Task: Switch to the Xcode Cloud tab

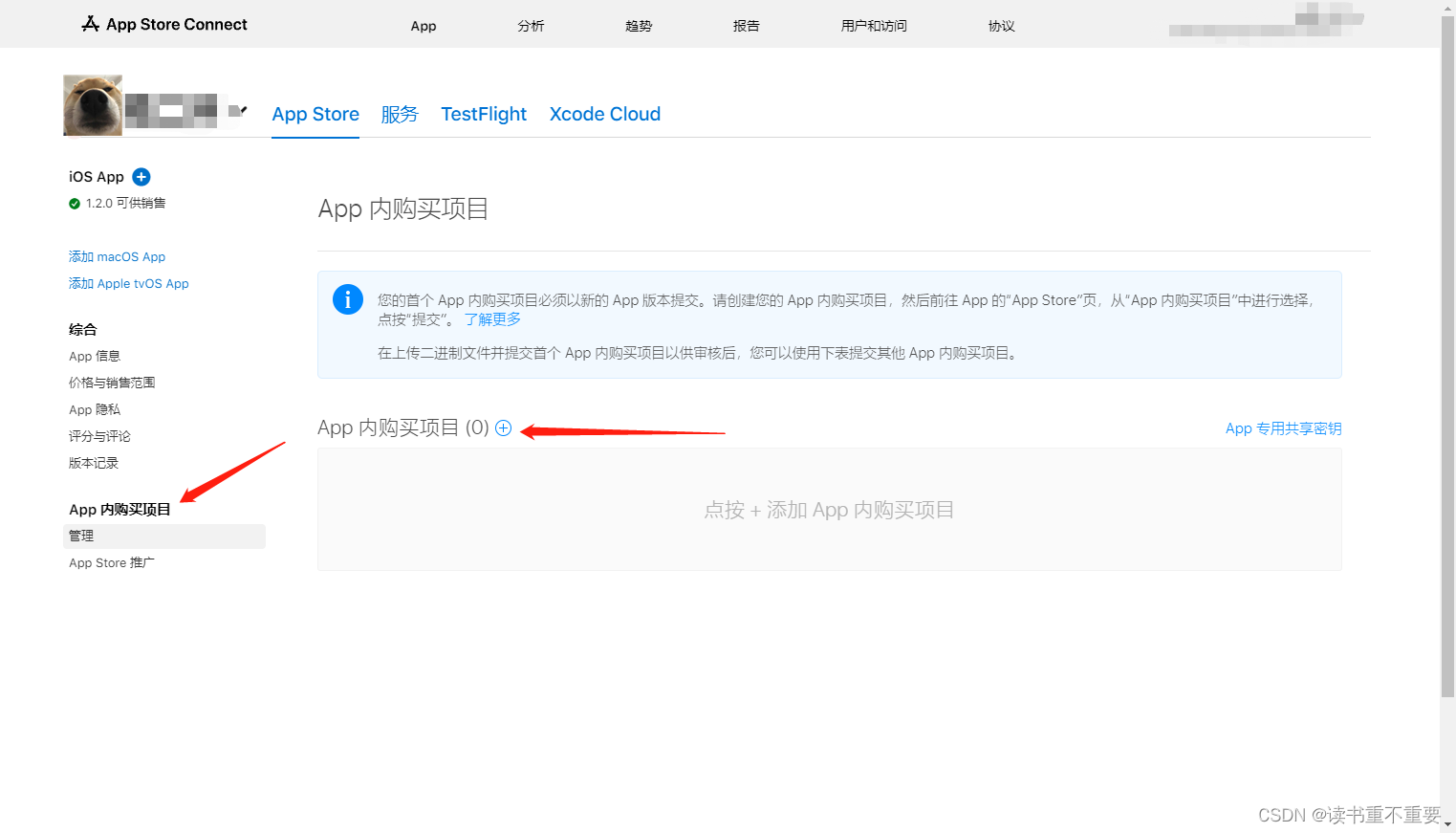Action: pyautogui.click(x=605, y=114)
